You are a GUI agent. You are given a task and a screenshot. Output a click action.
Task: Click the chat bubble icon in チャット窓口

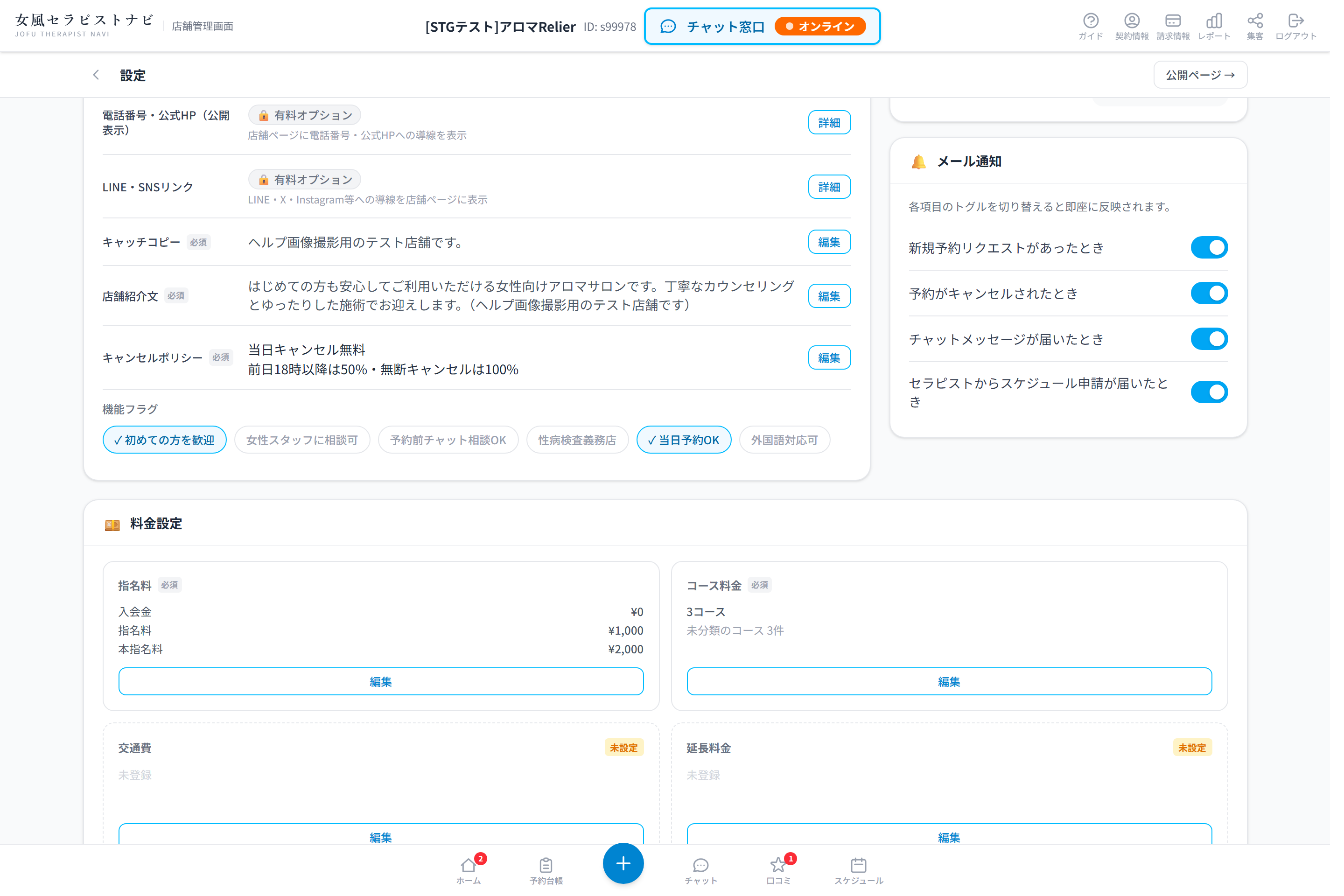675,26
